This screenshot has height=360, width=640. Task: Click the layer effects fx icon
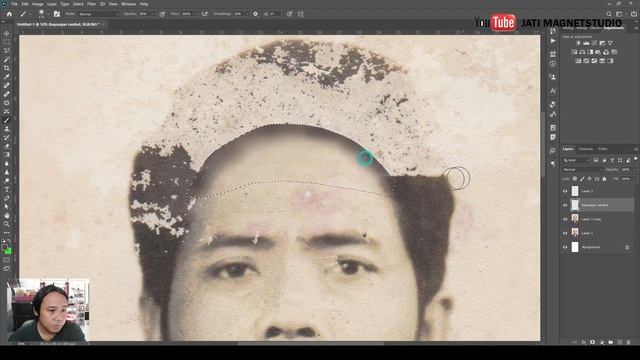point(584,342)
